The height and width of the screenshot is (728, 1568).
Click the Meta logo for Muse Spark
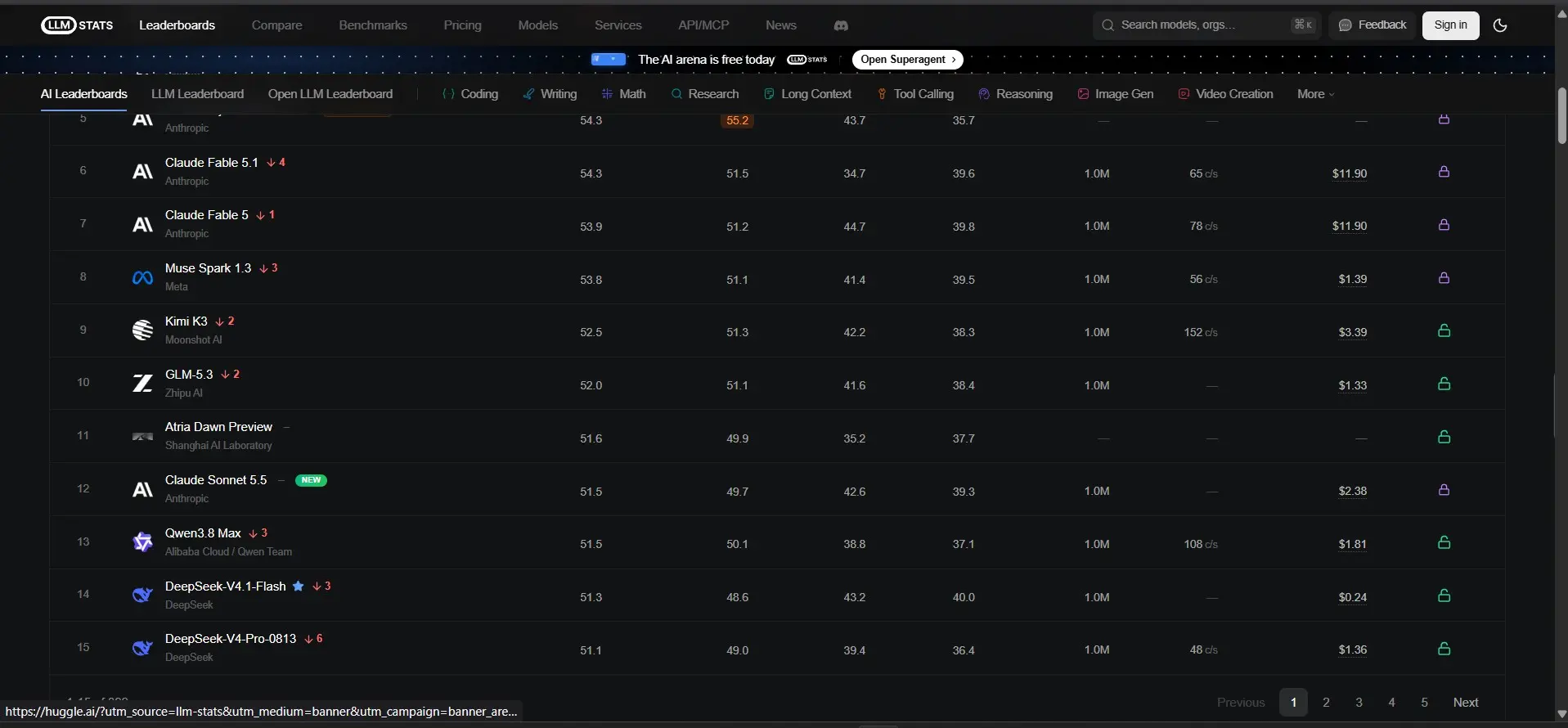tap(142, 278)
